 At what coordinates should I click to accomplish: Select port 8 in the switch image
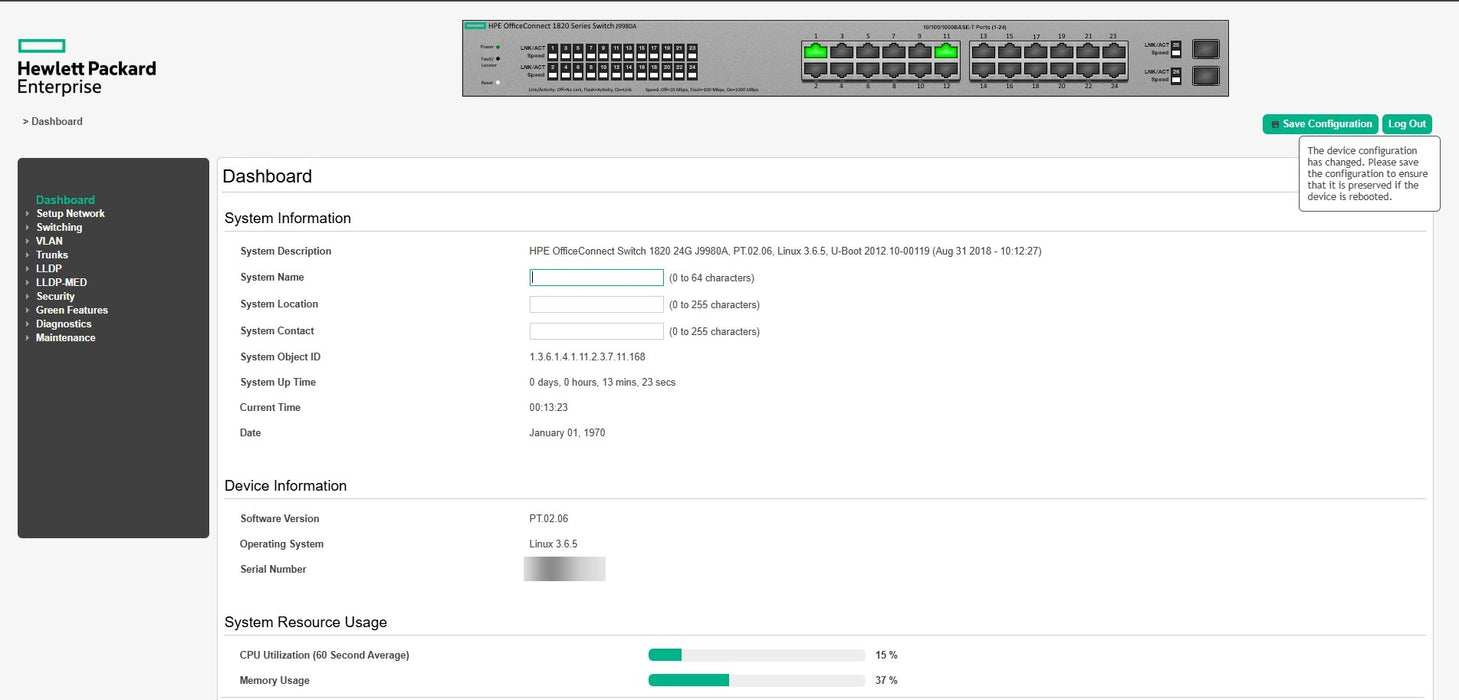894,69
